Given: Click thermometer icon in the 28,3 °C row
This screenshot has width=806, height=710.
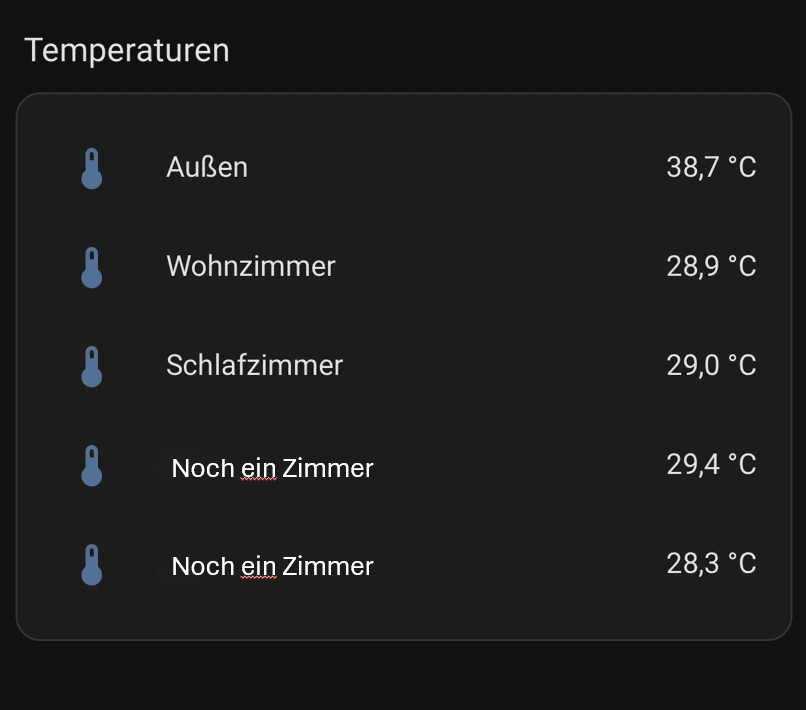Looking at the screenshot, I should pyautogui.click(x=91, y=565).
